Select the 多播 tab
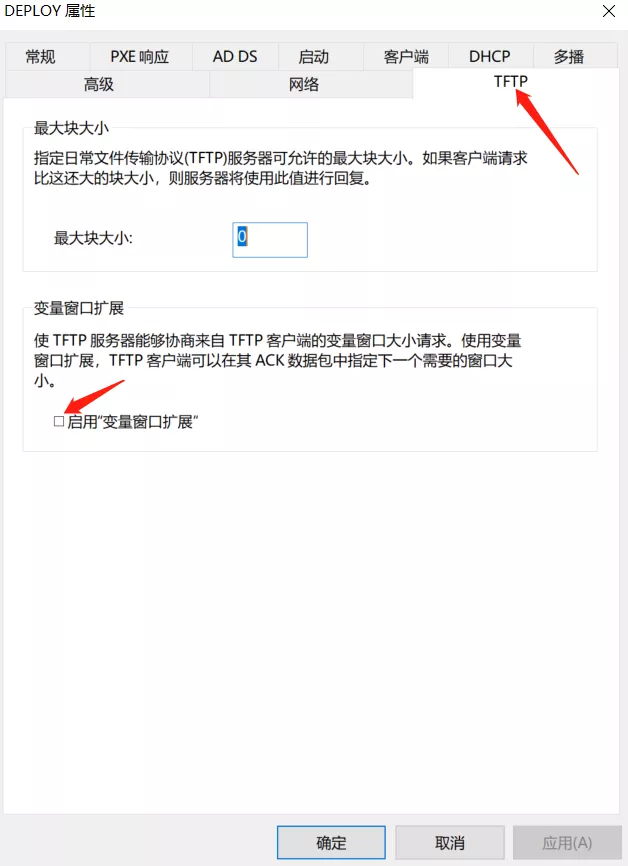This screenshot has width=628, height=866. coord(569,57)
